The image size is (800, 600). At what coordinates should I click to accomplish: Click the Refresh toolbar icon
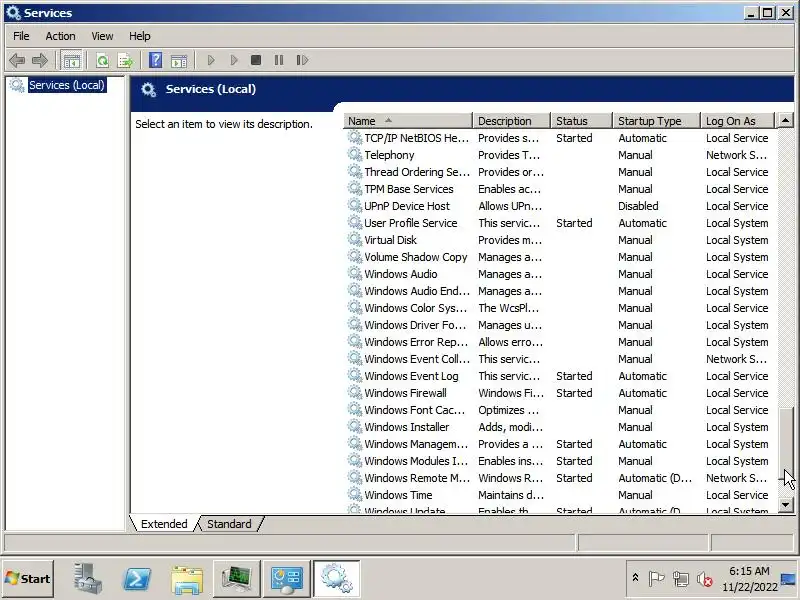tap(103, 61)
